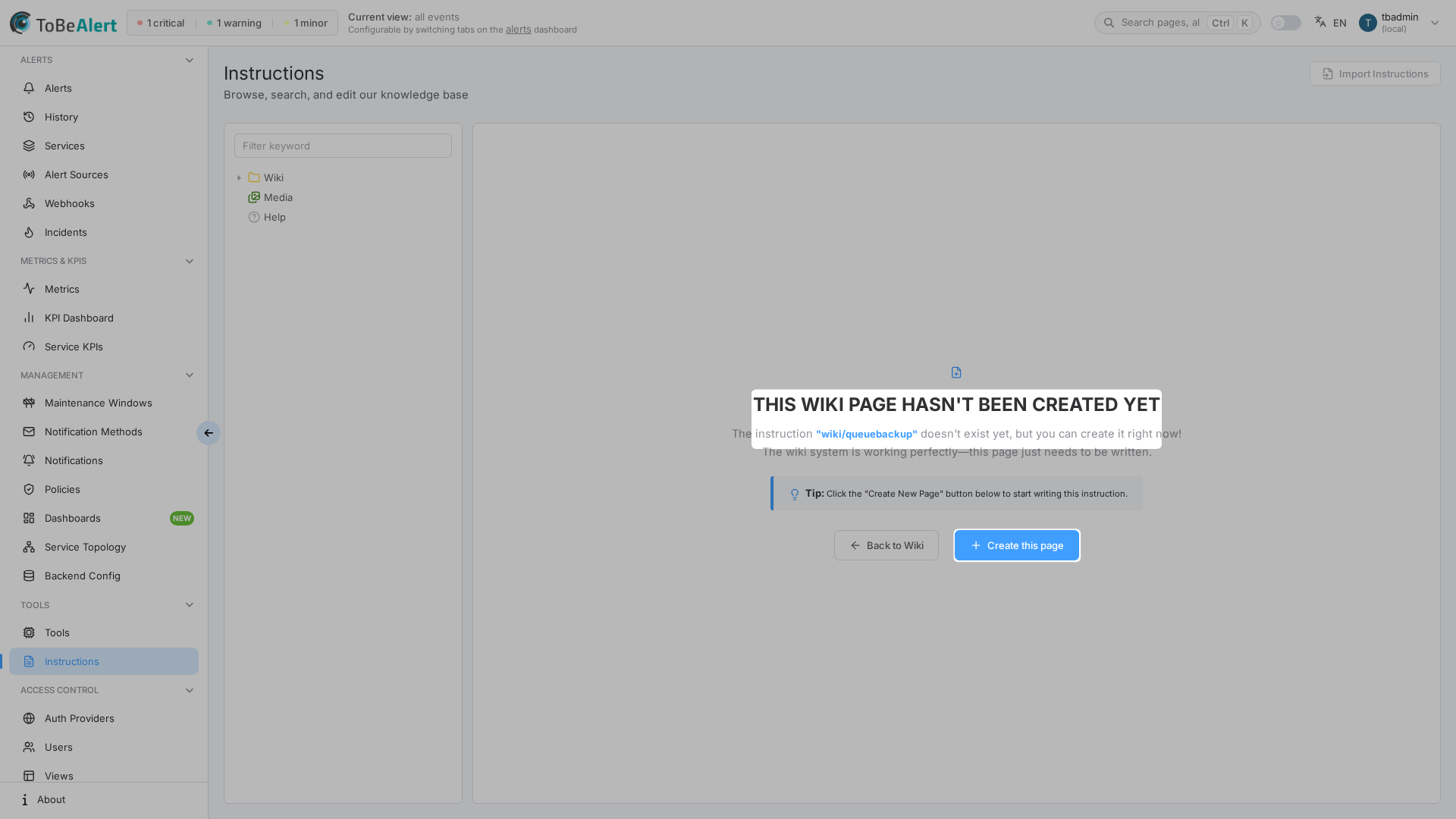Click the Services layers icon
This screenshot has width=1456, height=819.
click(x=29, y=146)
